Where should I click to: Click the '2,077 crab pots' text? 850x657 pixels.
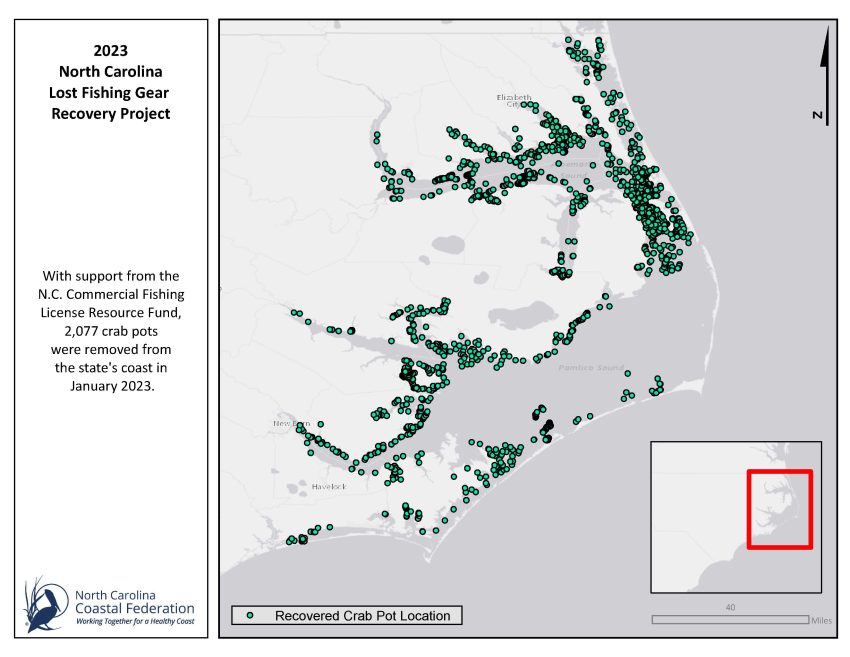pyautogui.click(x=110, y=331)
